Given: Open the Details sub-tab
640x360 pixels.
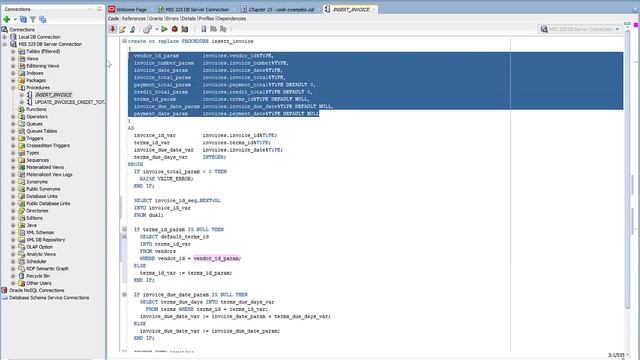Looking at the screenshot, I should coord(189,19).
